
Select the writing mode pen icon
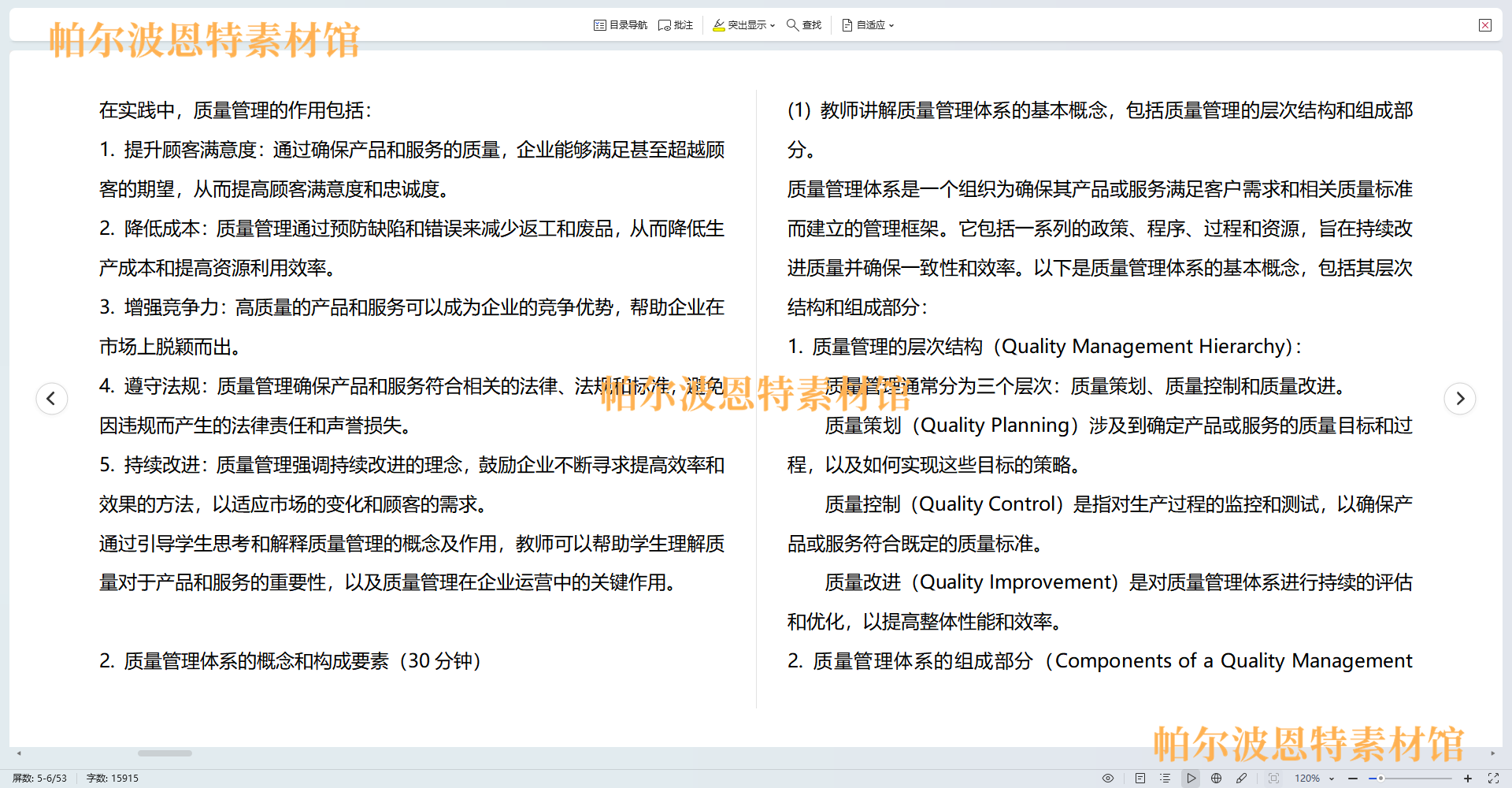pos(1242,778)
